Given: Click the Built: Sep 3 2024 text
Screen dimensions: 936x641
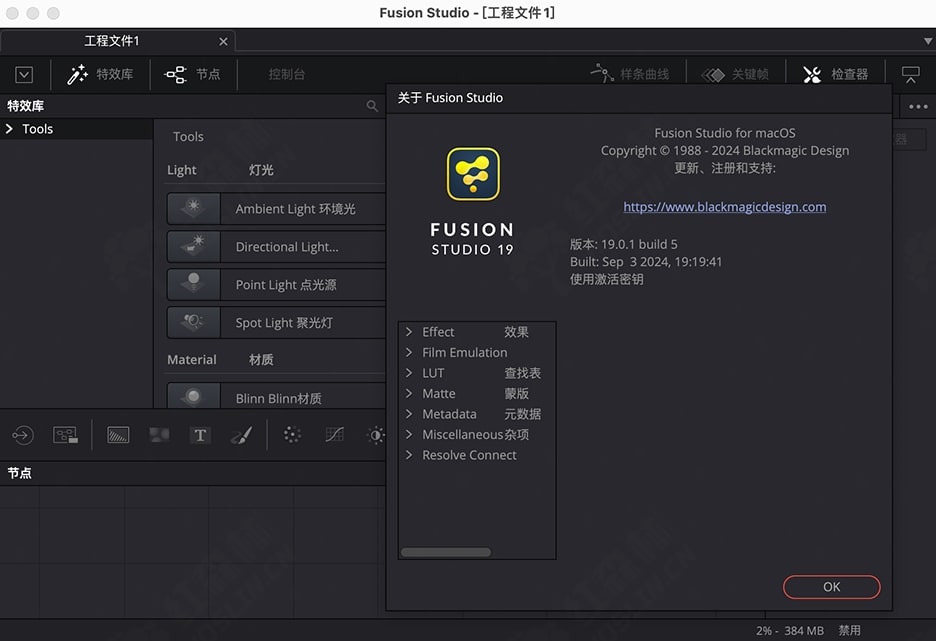Looking at the screenshot, I should pos(646,262).
